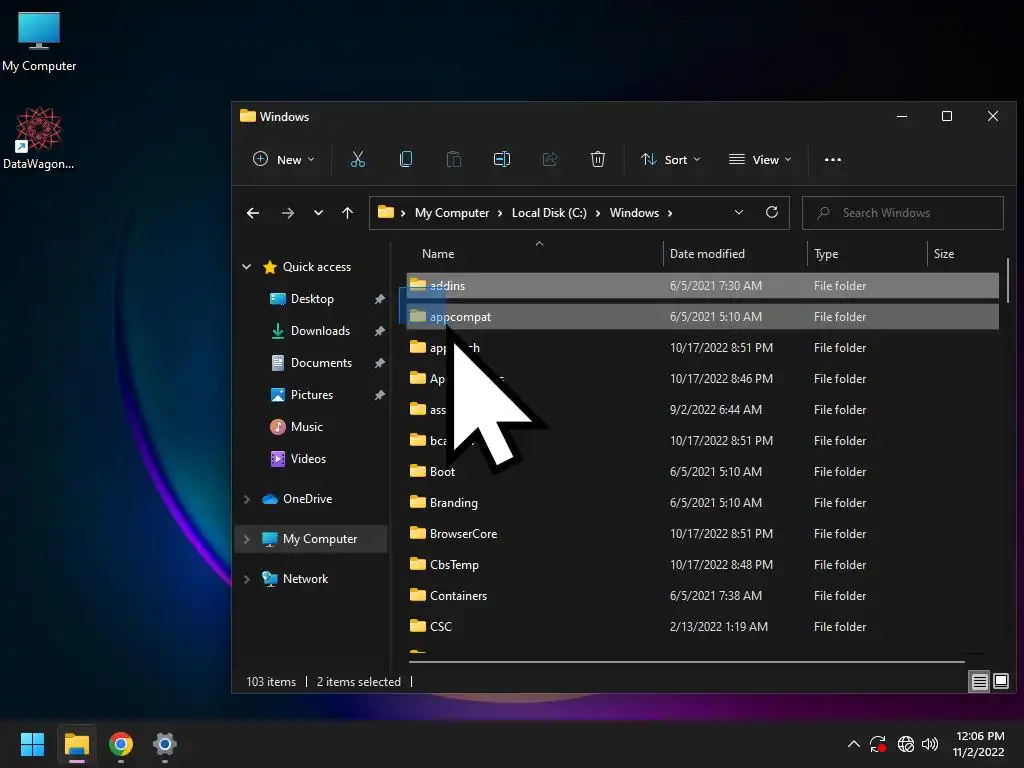Image resolution: width=1024 pixels, height=768 pixels.
Task: Open the View layout dropdown
Action: [760, 159]
